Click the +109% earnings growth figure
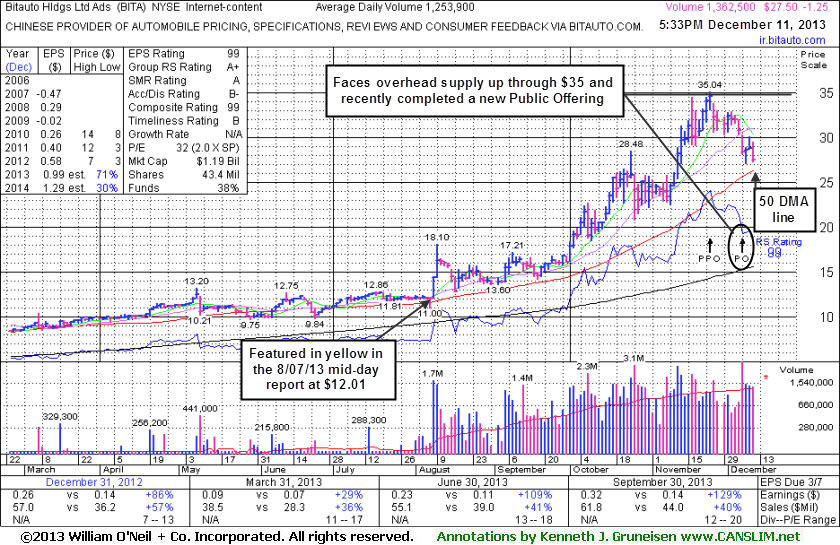840x545 pixels. tap(535, 495)
